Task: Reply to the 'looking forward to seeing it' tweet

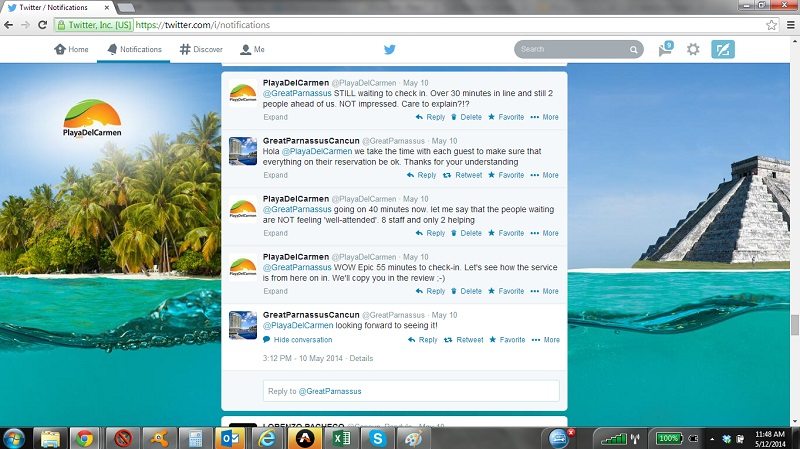Action: pyautogui.click(x=423, y=340)
